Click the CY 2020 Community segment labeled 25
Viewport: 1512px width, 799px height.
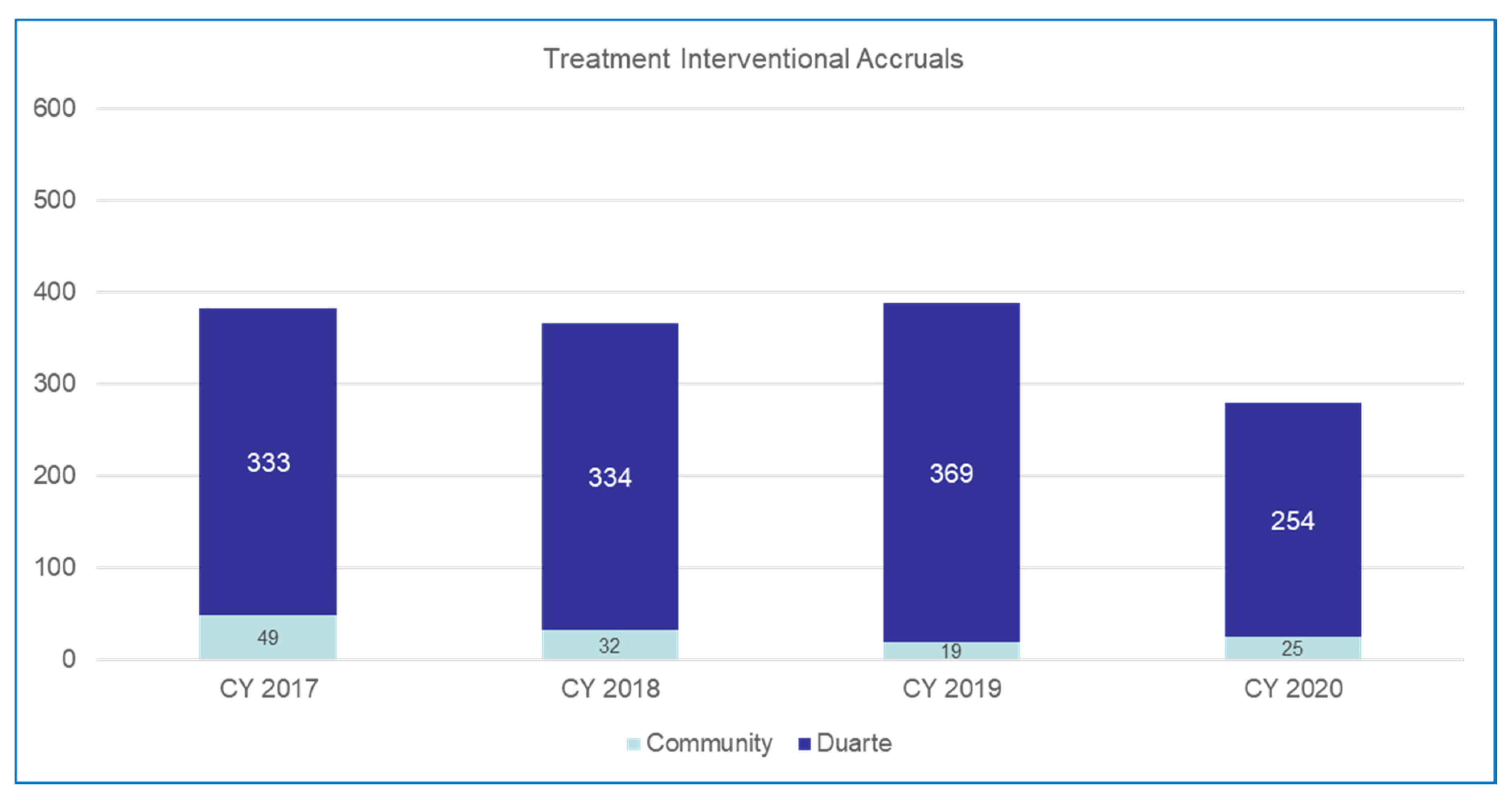(x=1292, y=648)
